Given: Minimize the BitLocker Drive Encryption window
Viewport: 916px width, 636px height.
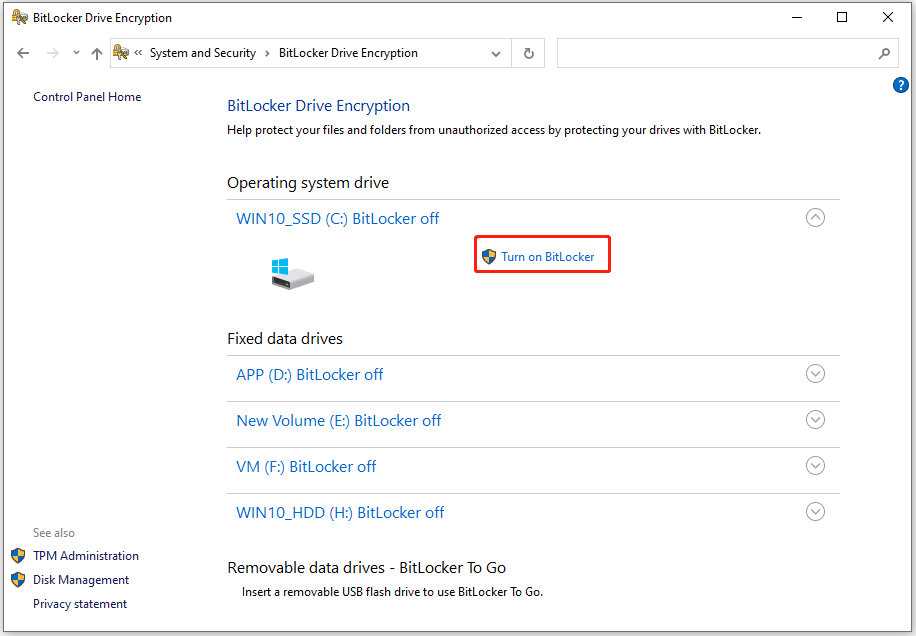Looking at the screenshot, I should click(x=797, y=18).
